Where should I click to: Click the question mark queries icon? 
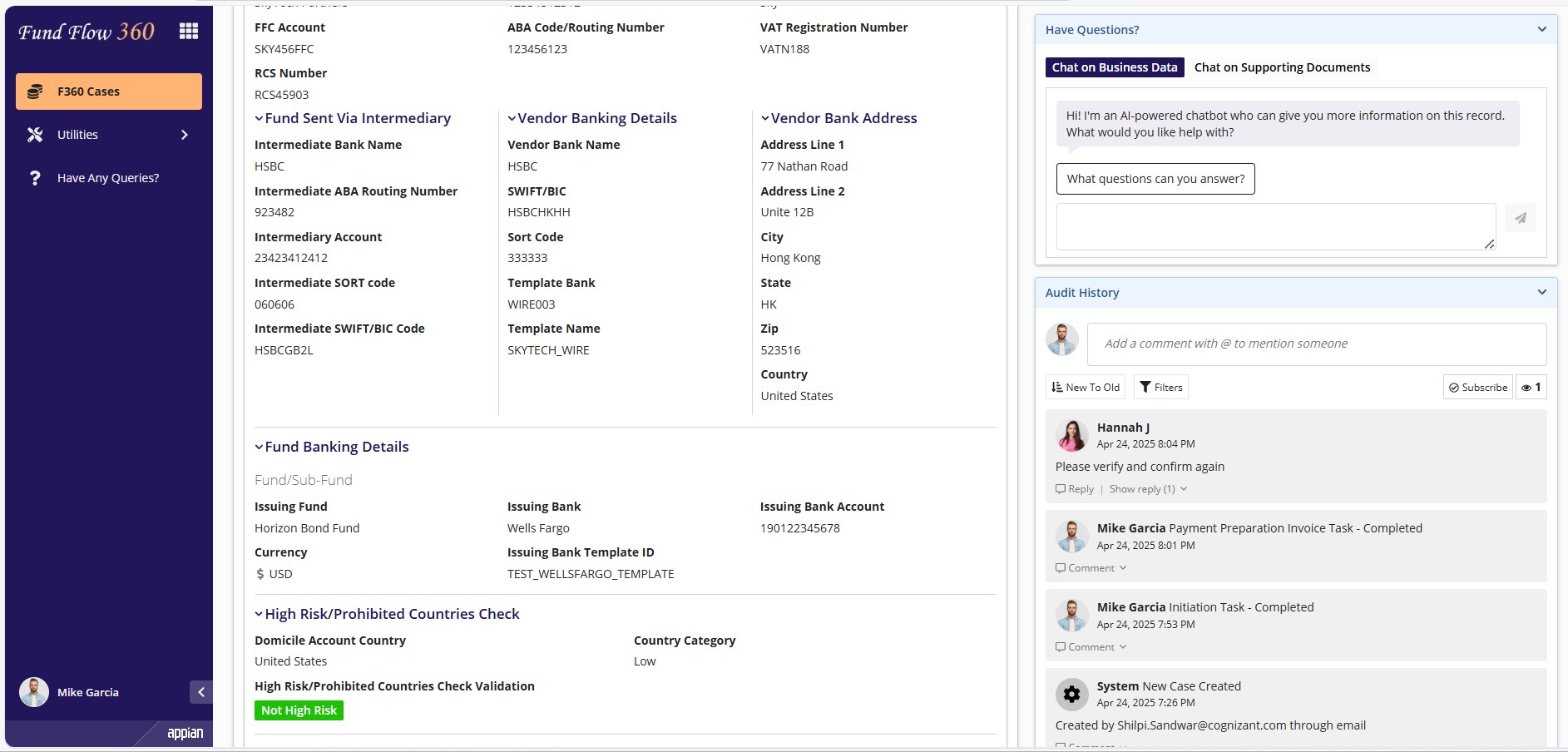(x=35, y=178)
